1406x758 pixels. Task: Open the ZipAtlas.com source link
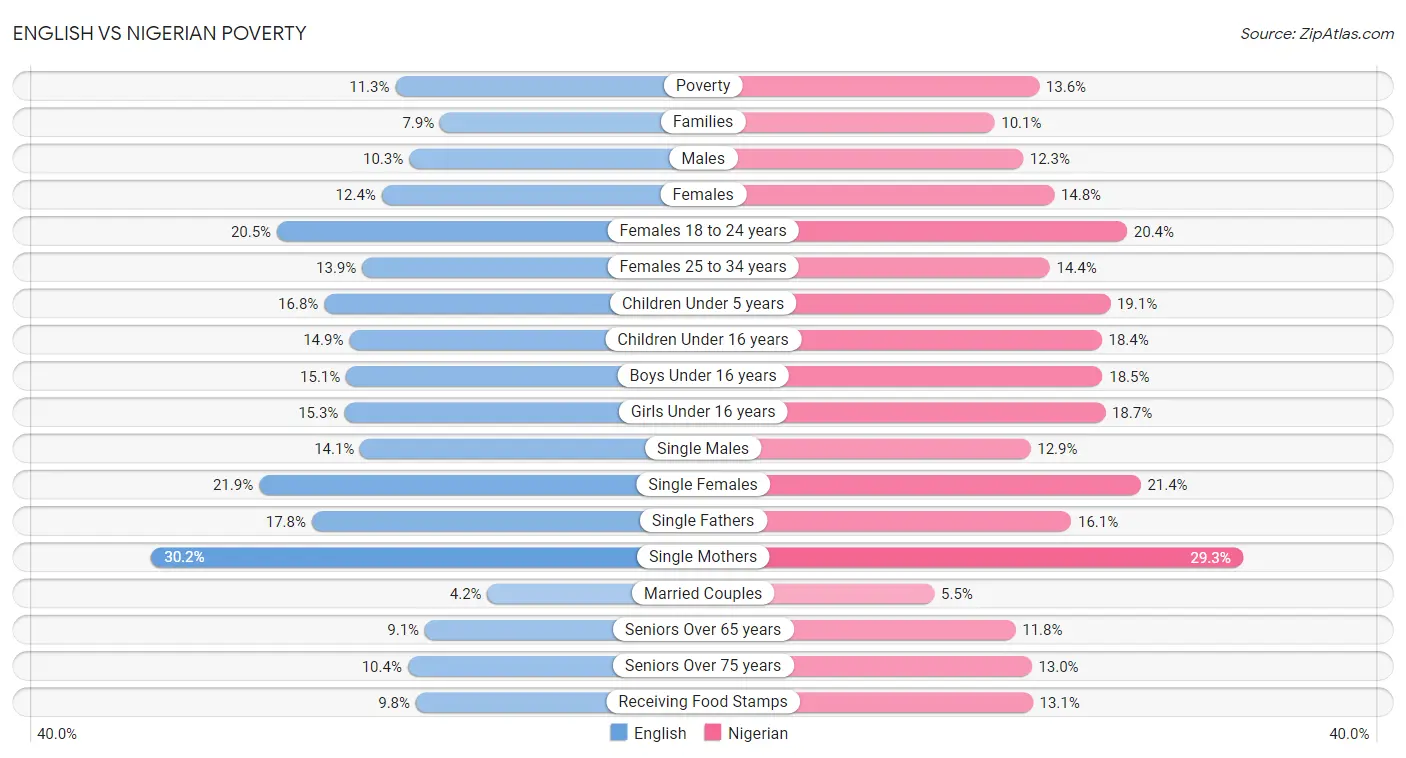click(x=1317, y=34)
